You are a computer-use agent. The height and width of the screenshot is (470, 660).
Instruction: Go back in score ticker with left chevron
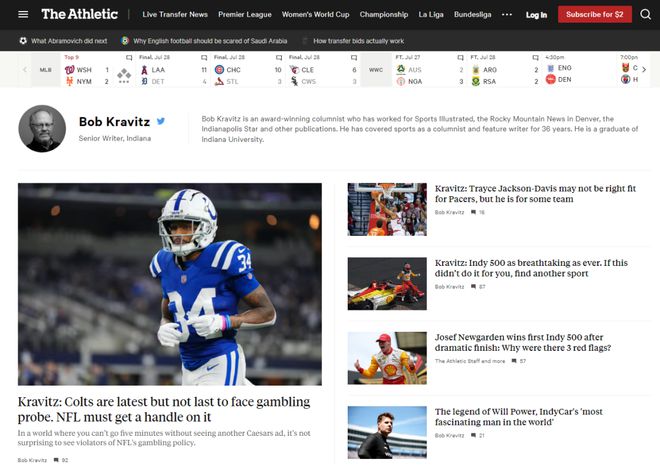(x=24, y=69)
